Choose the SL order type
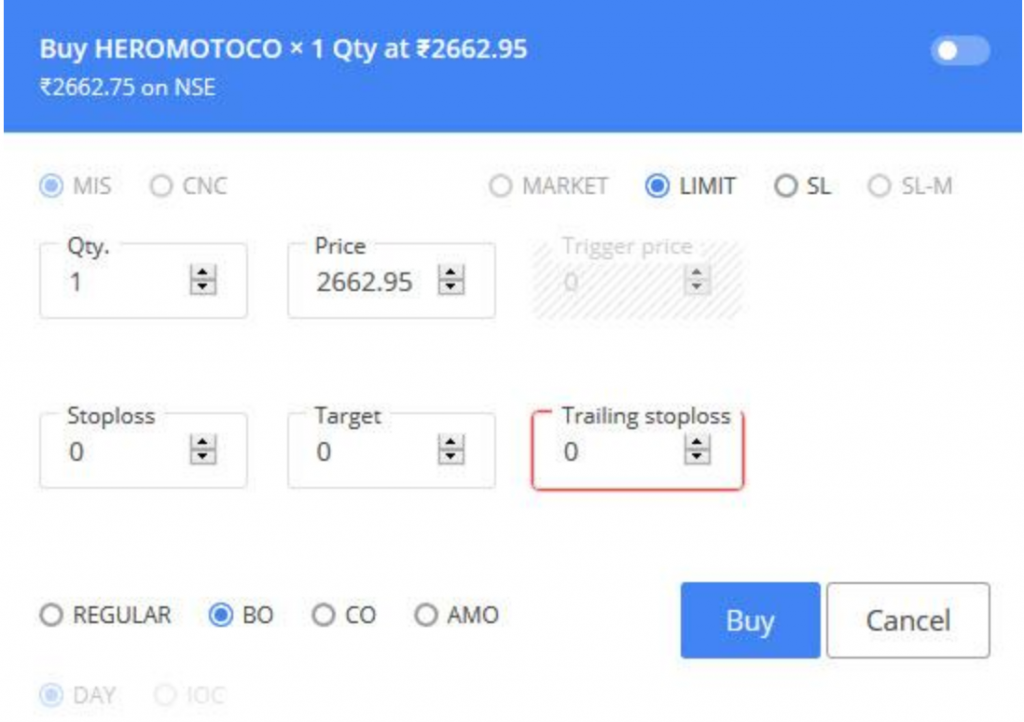1024x722 pixels. tap(786, 186)
